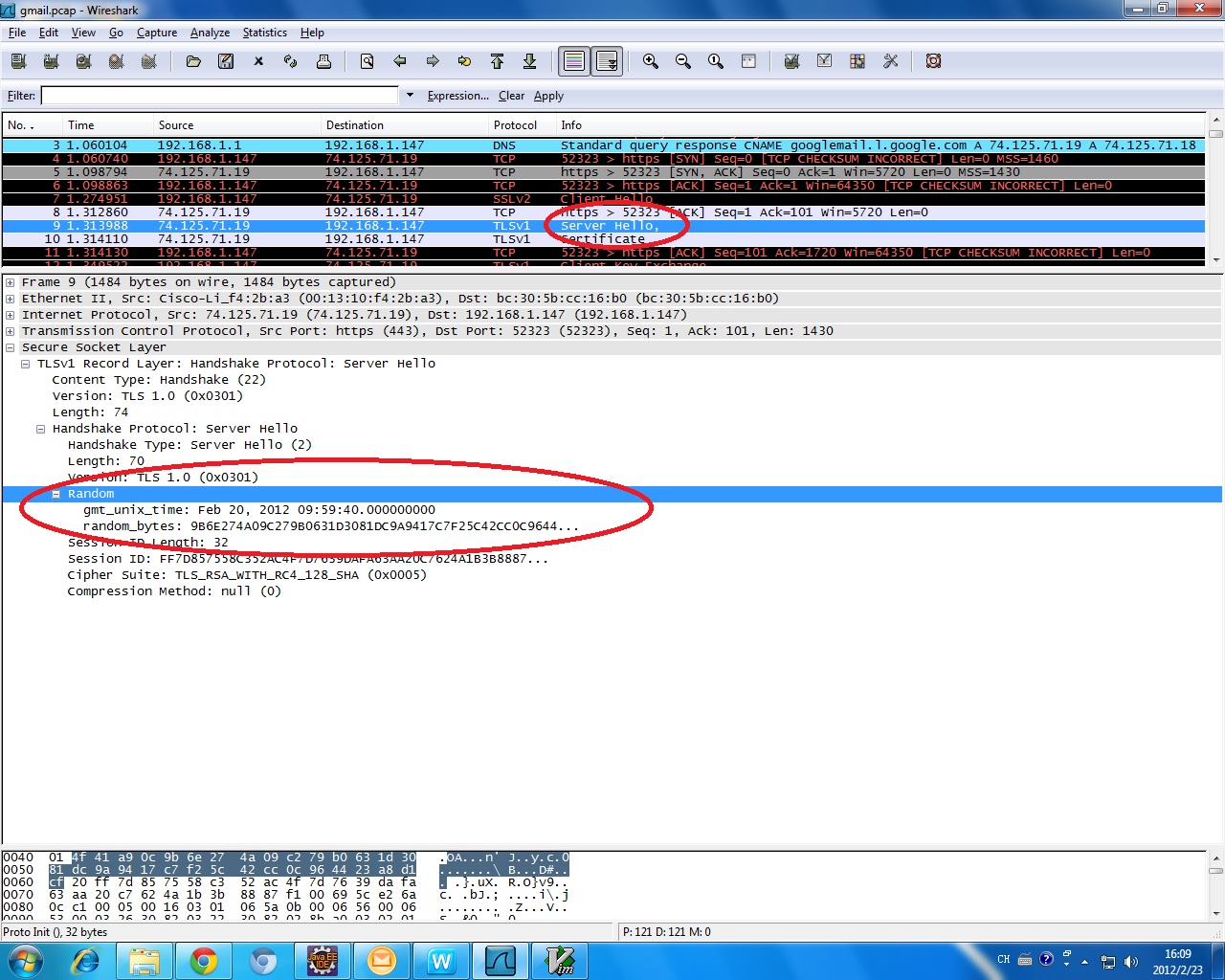Open Internet Explorer from taskbar
The height and width of the screenshot is (980, 1225).
click(86, 961)
